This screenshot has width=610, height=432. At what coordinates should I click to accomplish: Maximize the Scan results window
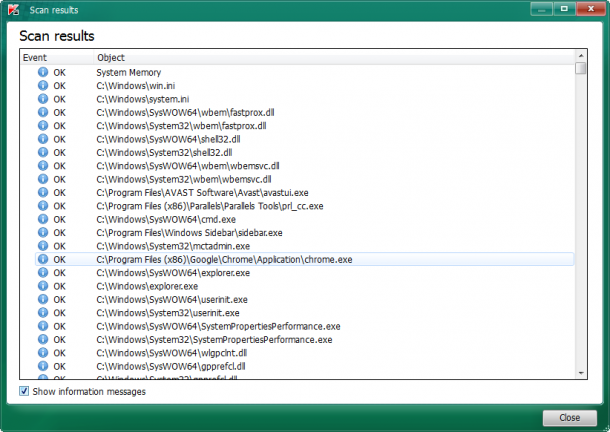pos(564,9)
